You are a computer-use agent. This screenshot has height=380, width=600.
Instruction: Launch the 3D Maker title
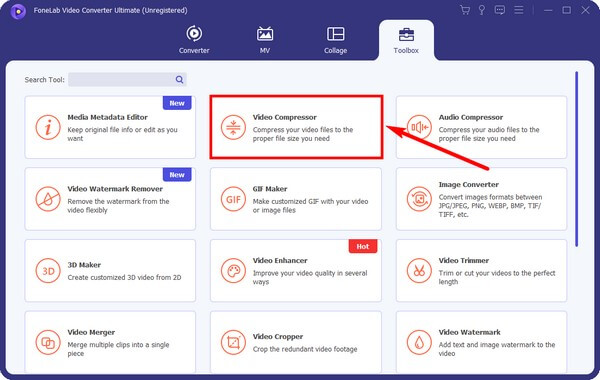[x=84, y=265]
